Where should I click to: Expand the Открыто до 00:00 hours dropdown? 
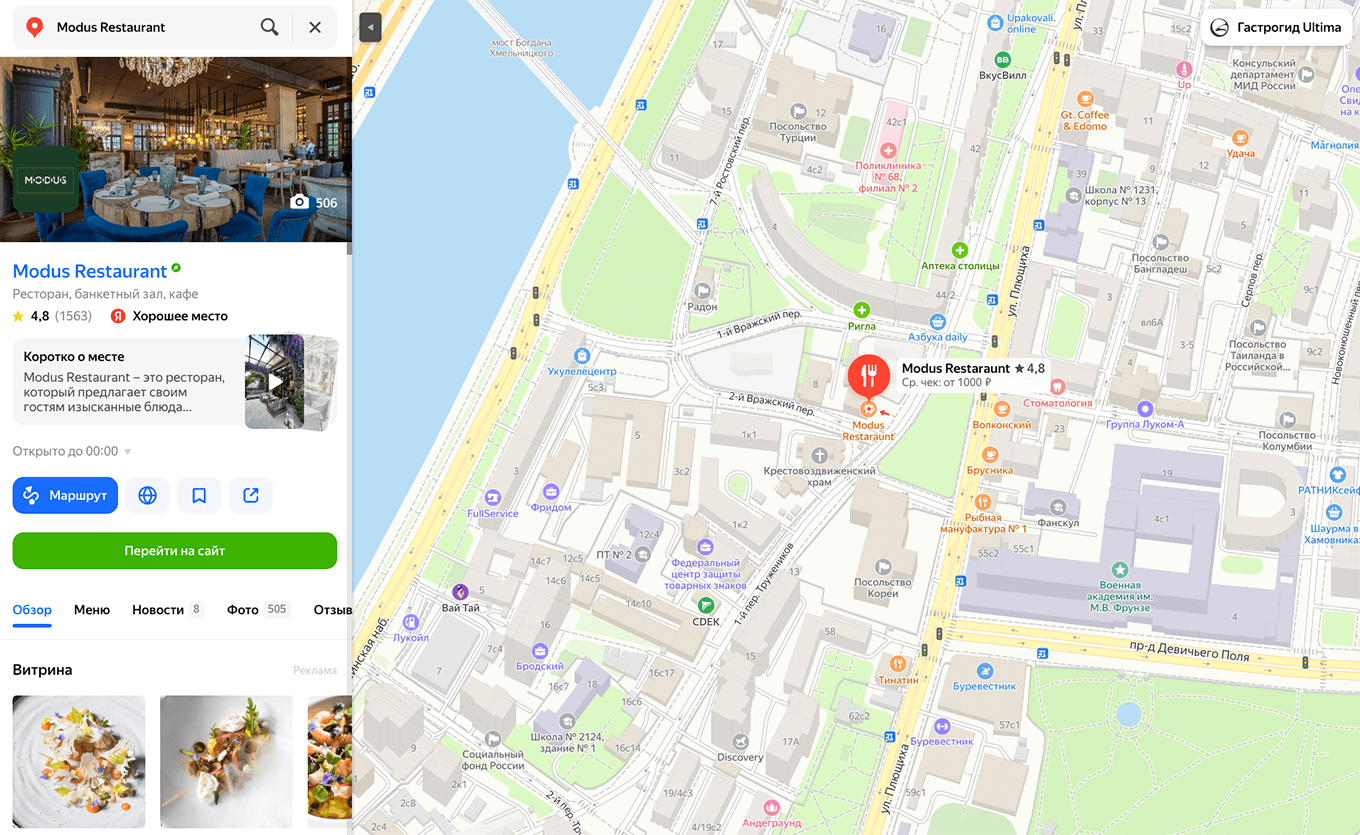pyautogui.click(x=72, y=451)
